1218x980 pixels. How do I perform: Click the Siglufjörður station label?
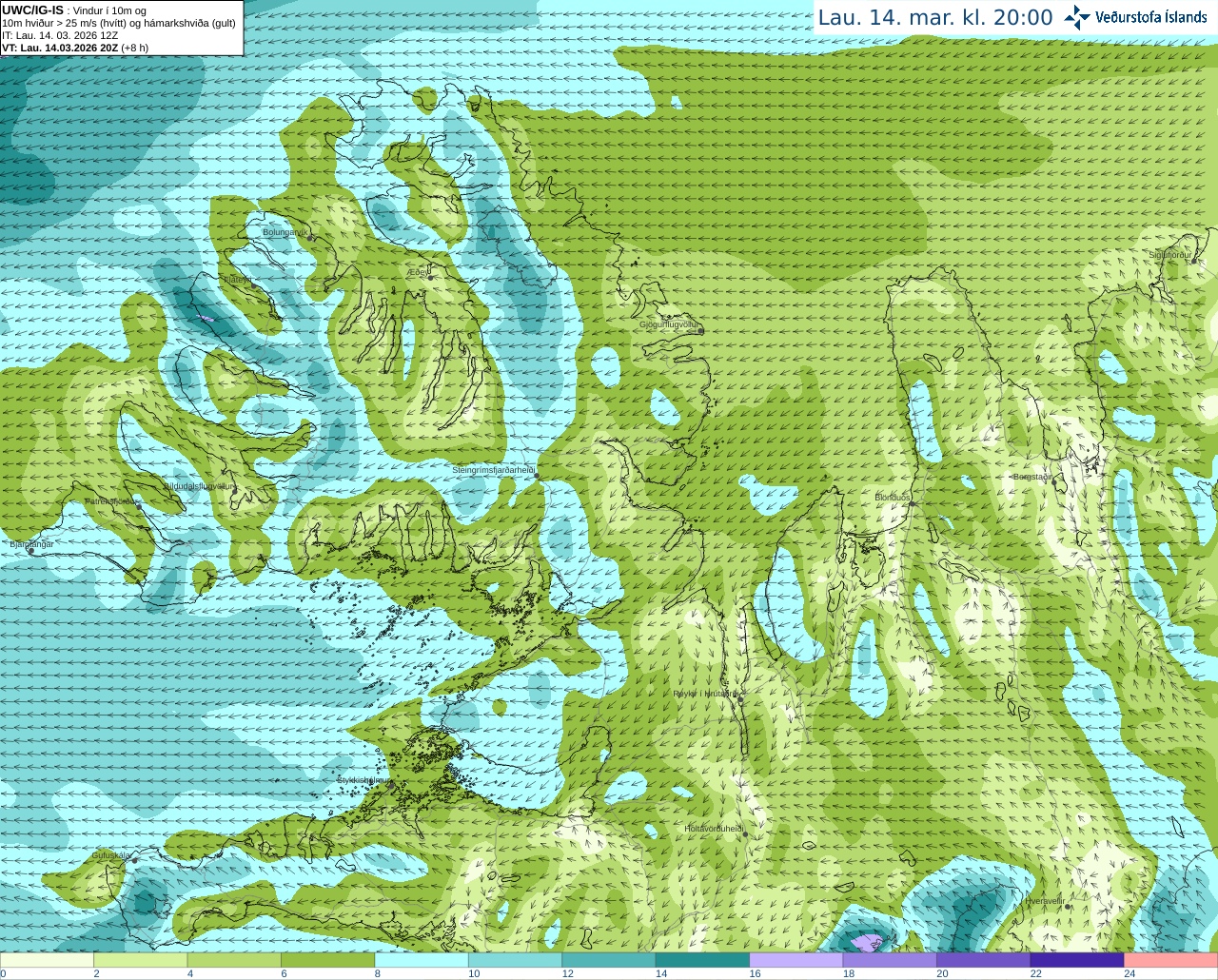(x=1170, y=255)
